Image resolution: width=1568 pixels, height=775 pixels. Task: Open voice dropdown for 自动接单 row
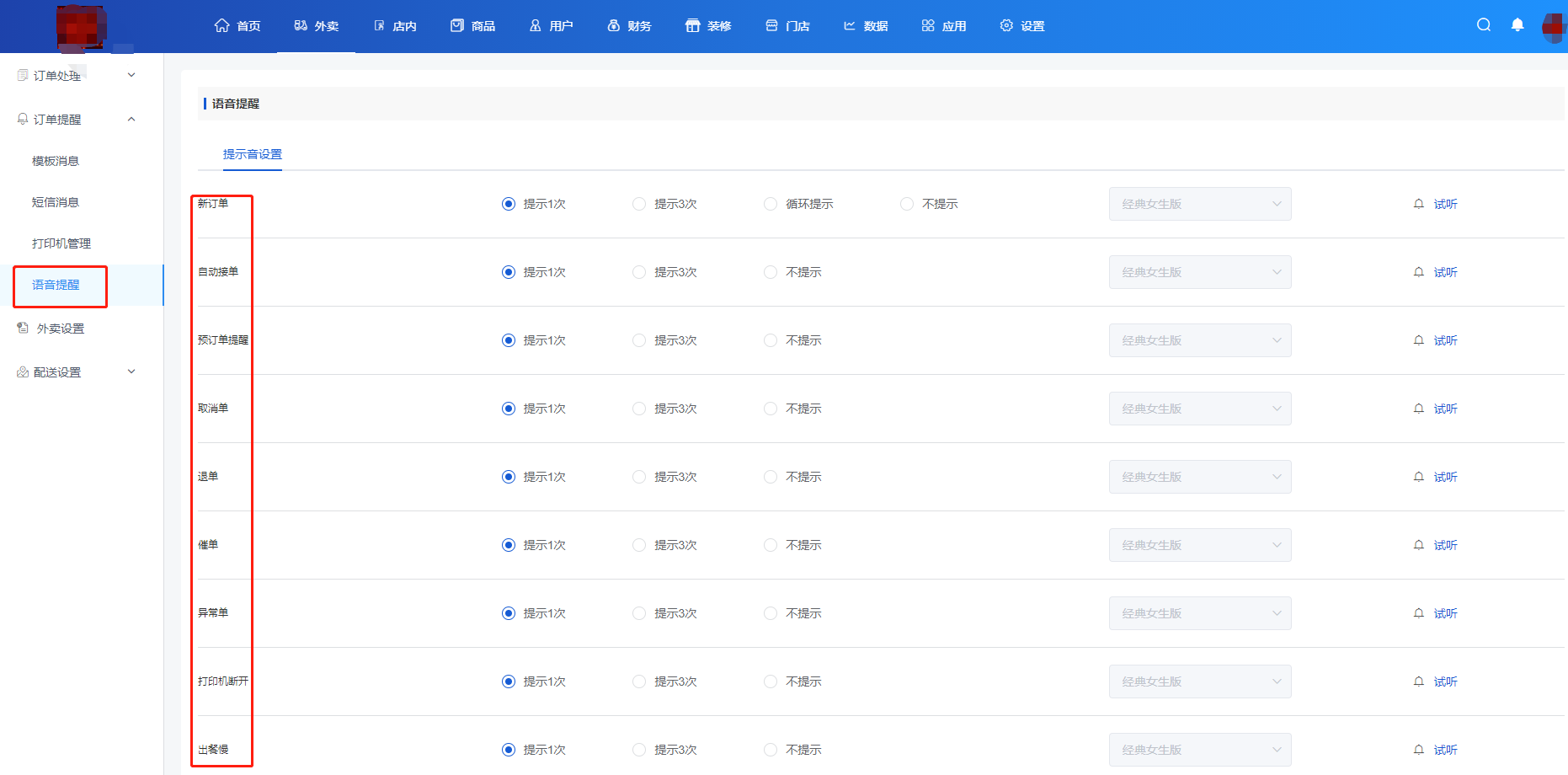click(1200, 272)
